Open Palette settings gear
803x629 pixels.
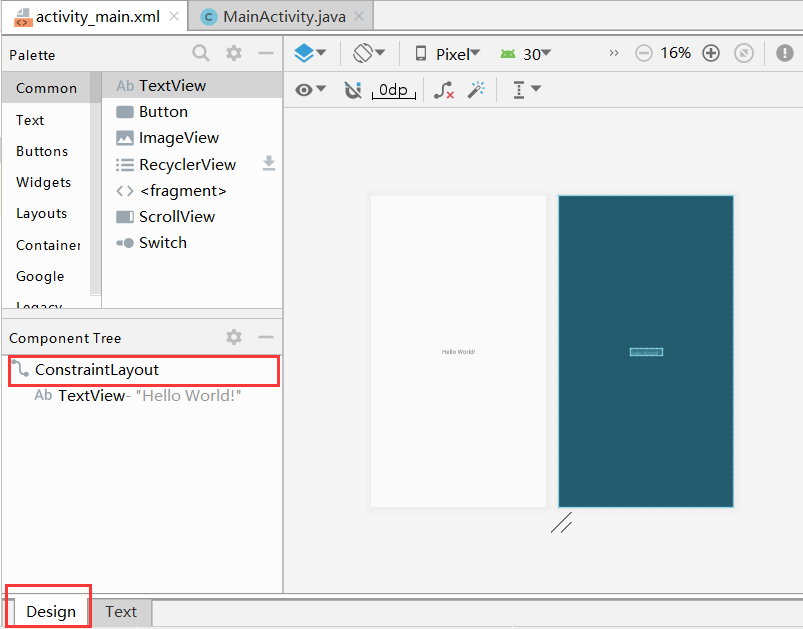pos(234,53)
